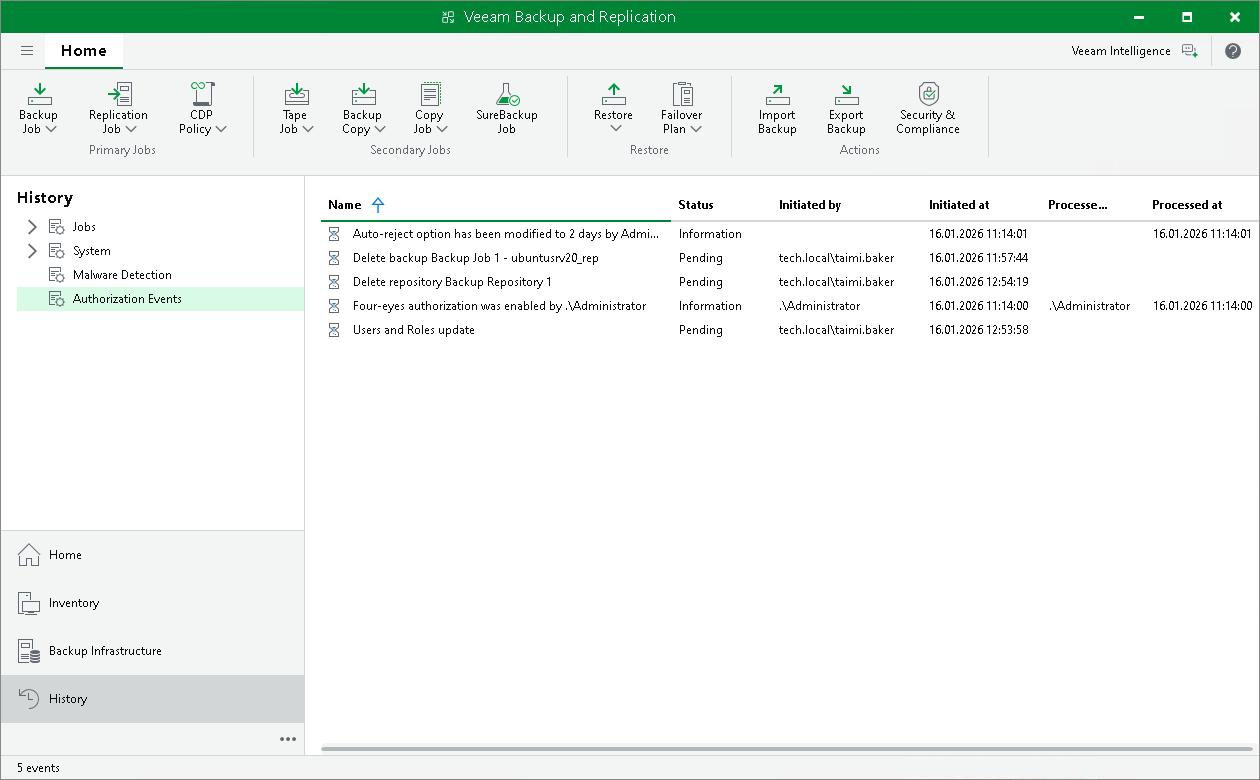Viewport: 1260px width, 780px height.
Task: Expand the System tree node
Action: [x=32, y=251]
